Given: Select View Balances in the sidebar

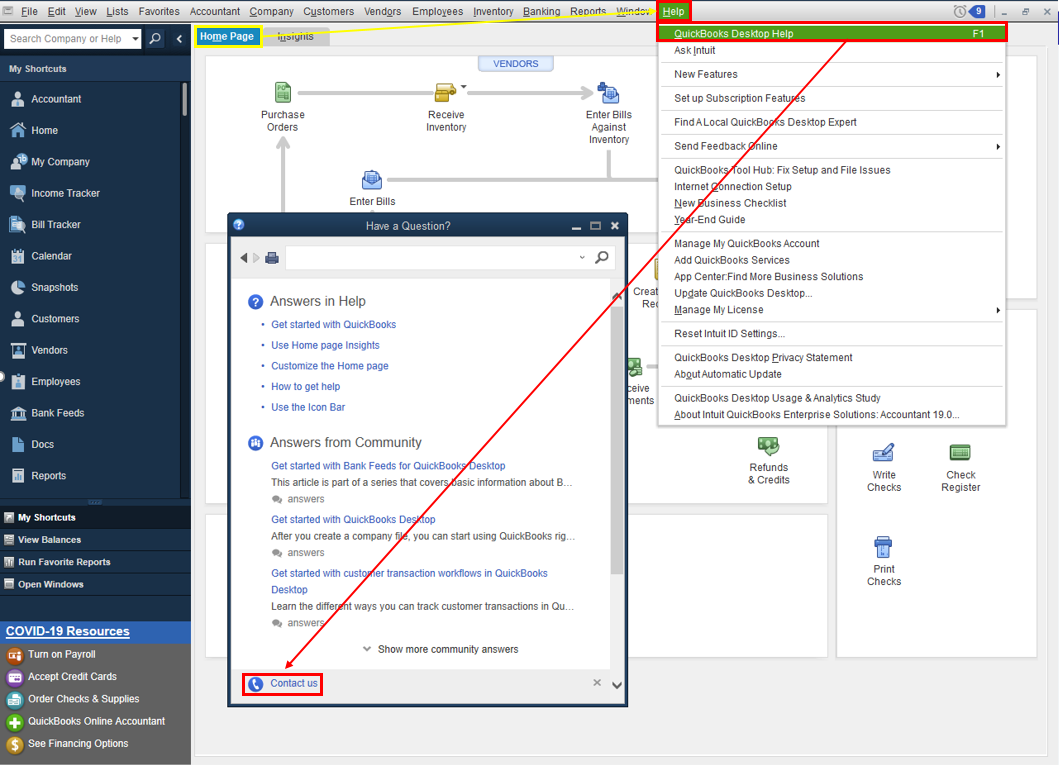Looking at the screenshot, I should (49, 539).
